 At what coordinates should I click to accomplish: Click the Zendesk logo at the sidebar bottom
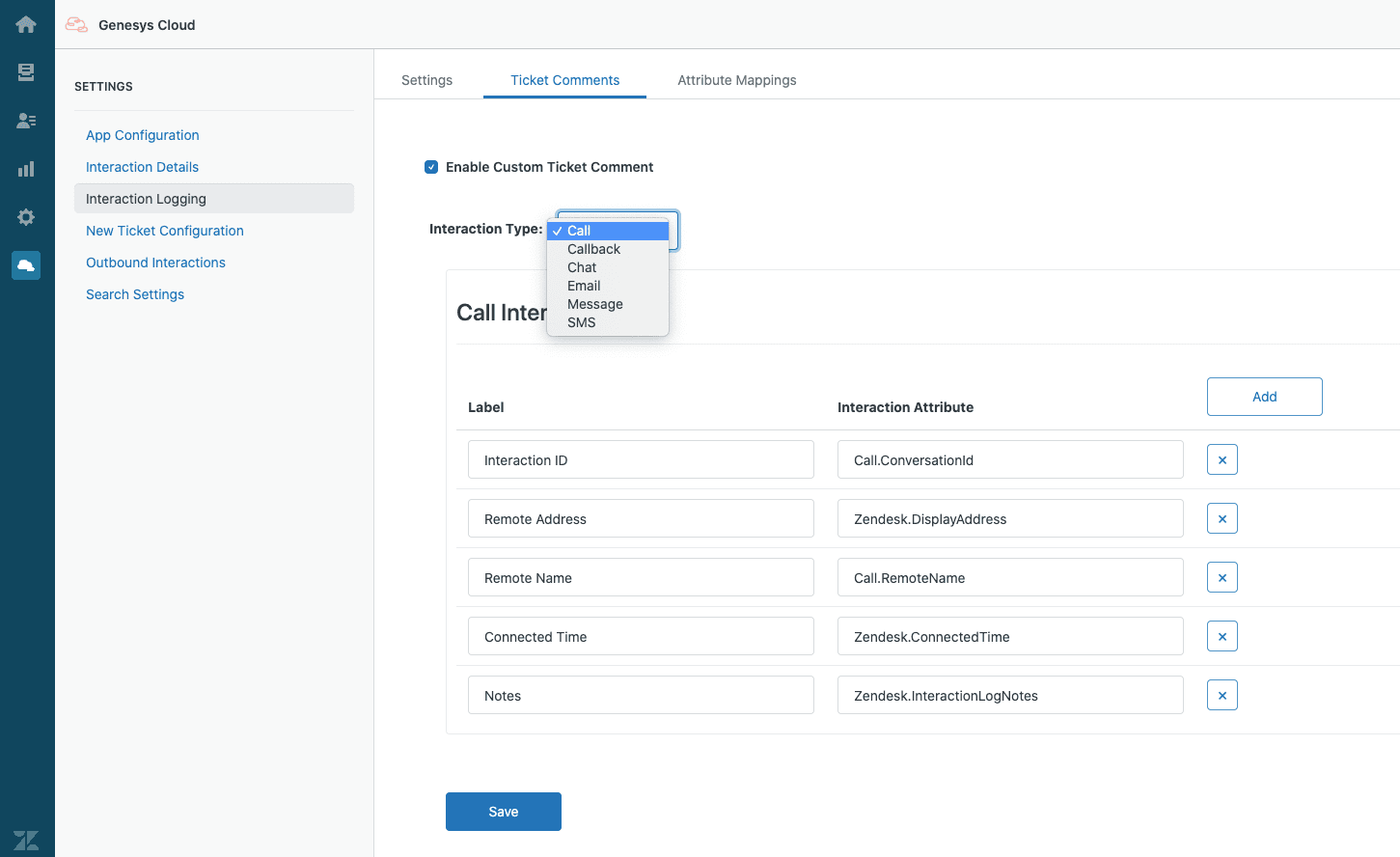[x=26, y=840]
